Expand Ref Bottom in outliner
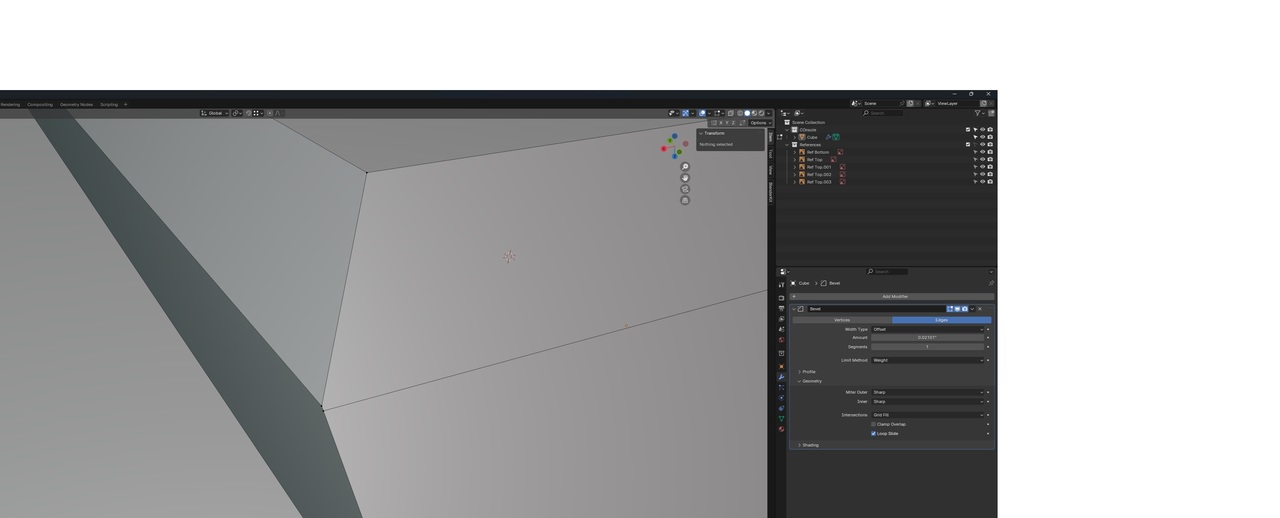The image size is (1280, 518). click(795, 152)
